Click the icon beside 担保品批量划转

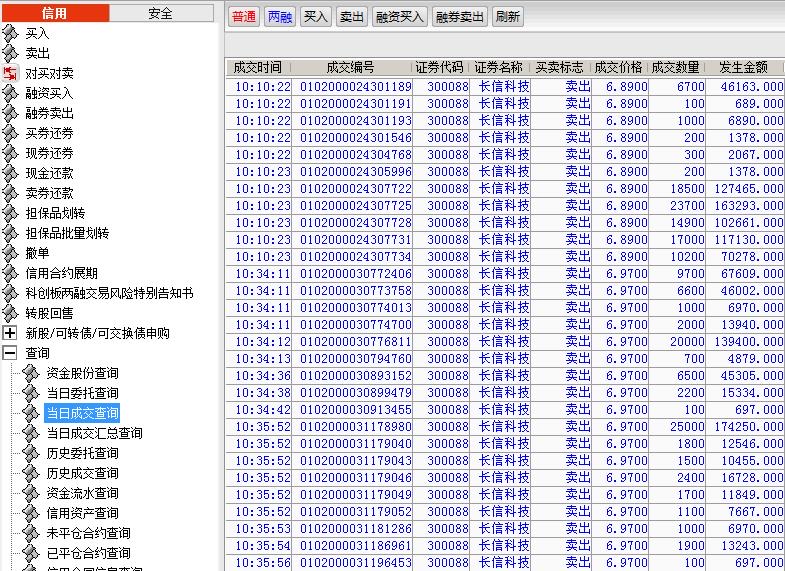[10, 233]
